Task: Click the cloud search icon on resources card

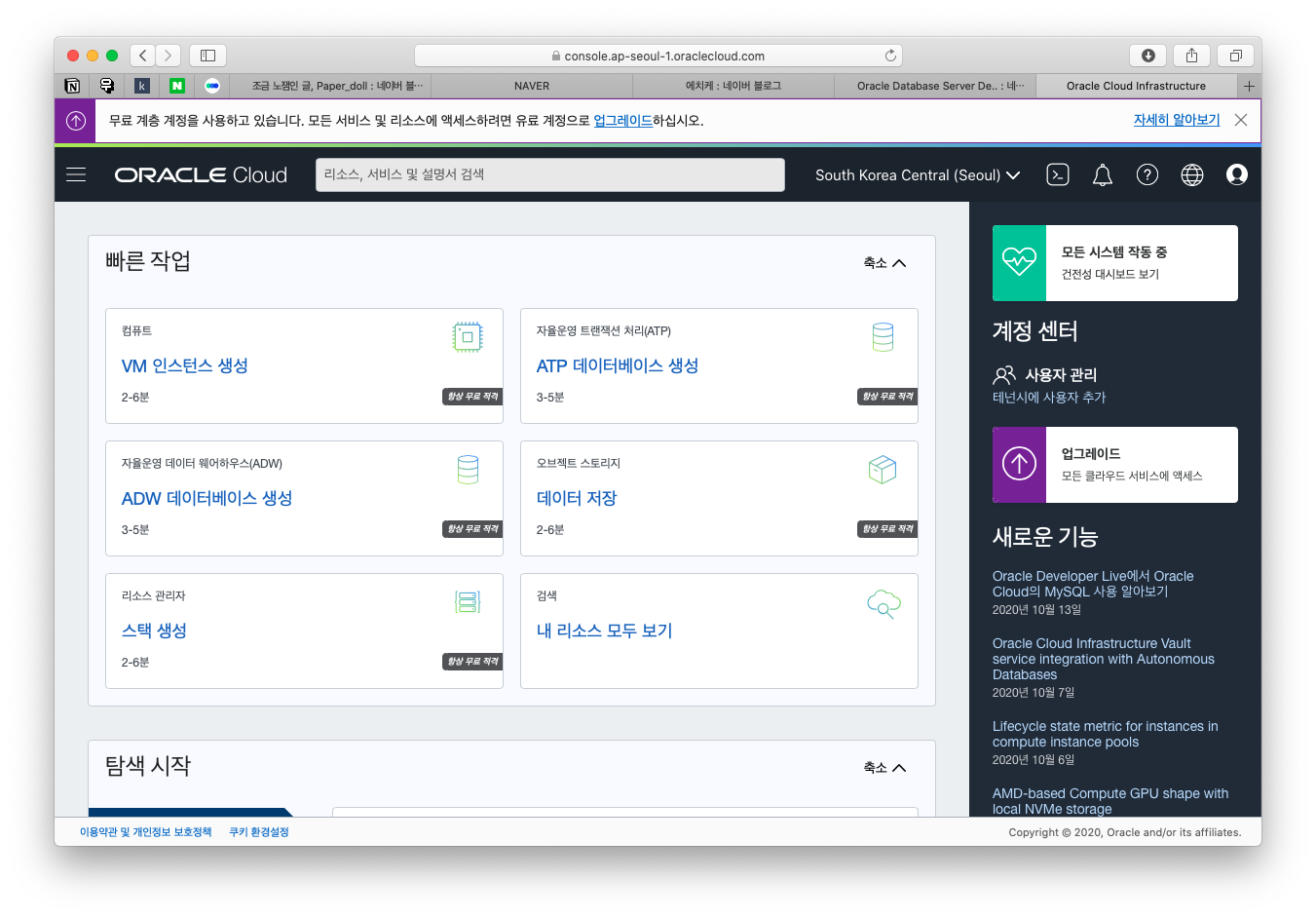Action: 884,603
